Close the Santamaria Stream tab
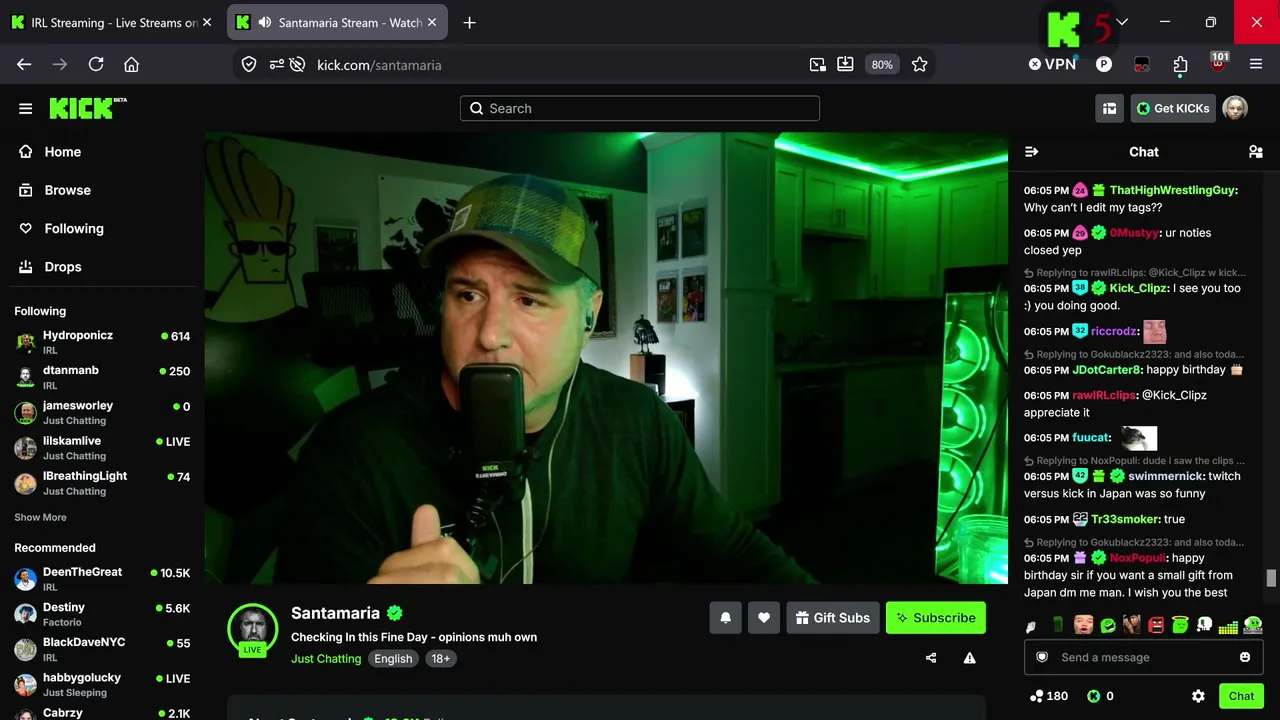The image size is (1280, 720). tap(431, 22)
